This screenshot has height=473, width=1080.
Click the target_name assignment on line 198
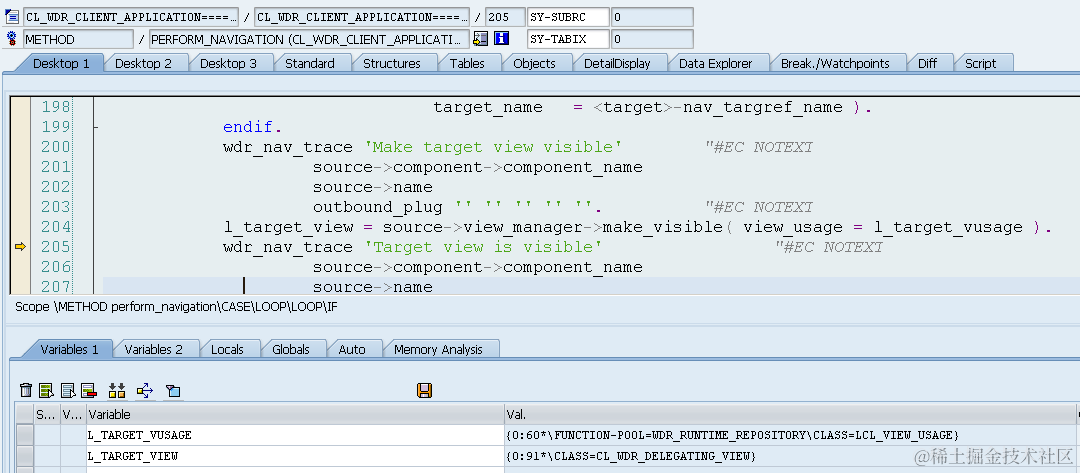[652, 107]
